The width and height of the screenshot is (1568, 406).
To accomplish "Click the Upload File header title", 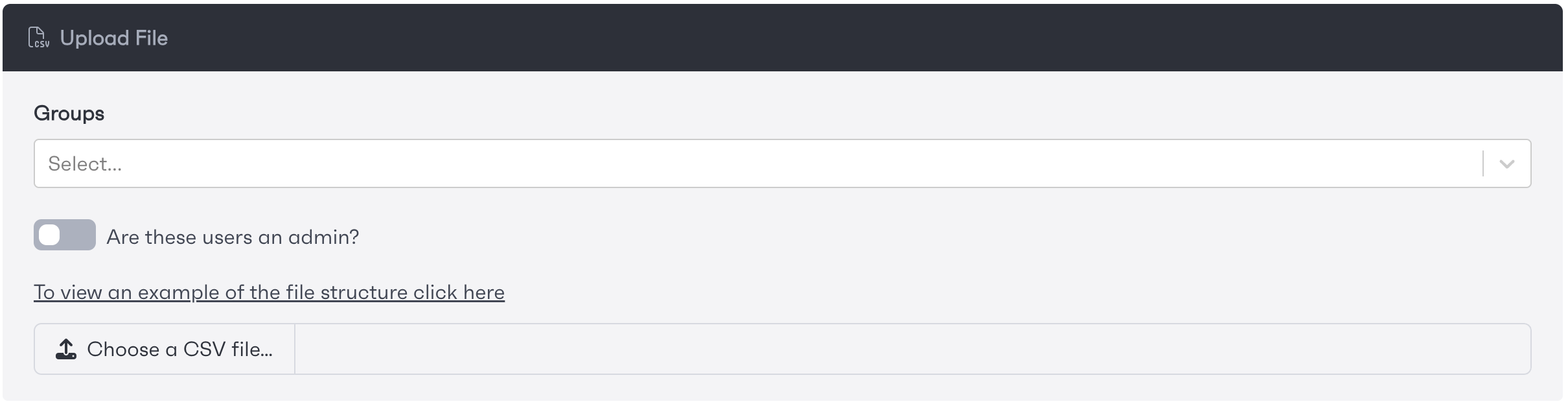I will [114, 38].
